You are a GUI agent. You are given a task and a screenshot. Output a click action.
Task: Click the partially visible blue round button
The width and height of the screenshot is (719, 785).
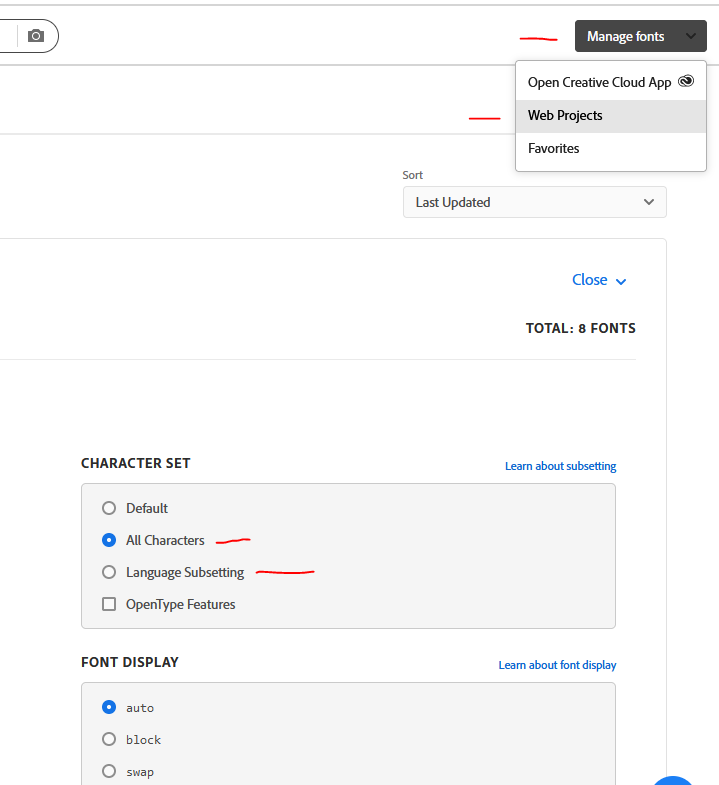[674, 780]
